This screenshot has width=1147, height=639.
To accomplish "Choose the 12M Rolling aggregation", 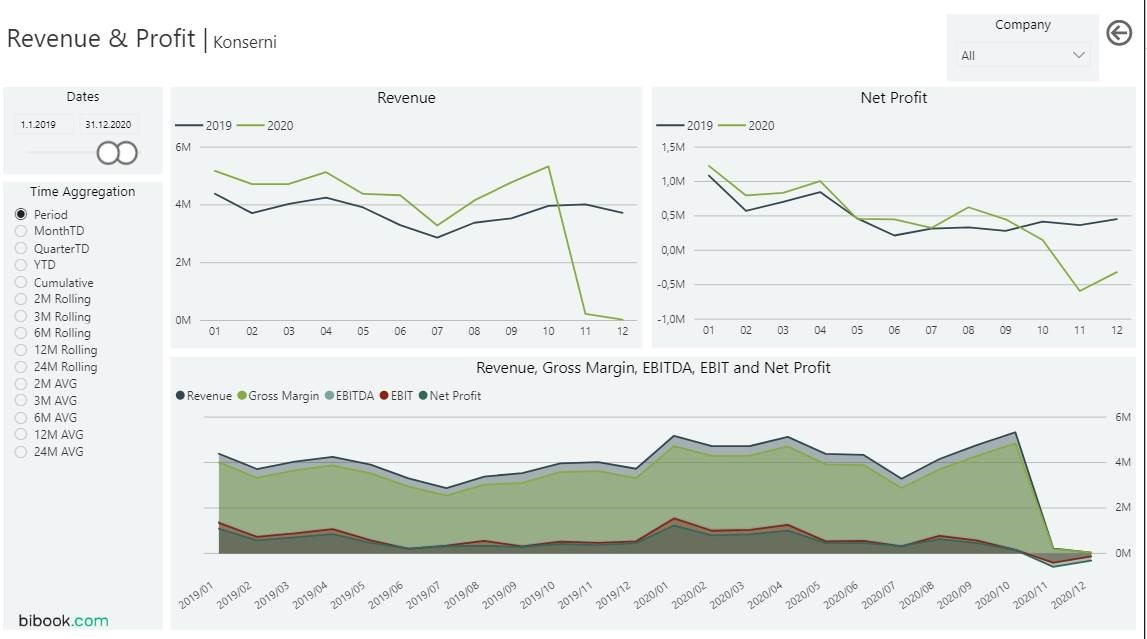I will click(21, 351).
